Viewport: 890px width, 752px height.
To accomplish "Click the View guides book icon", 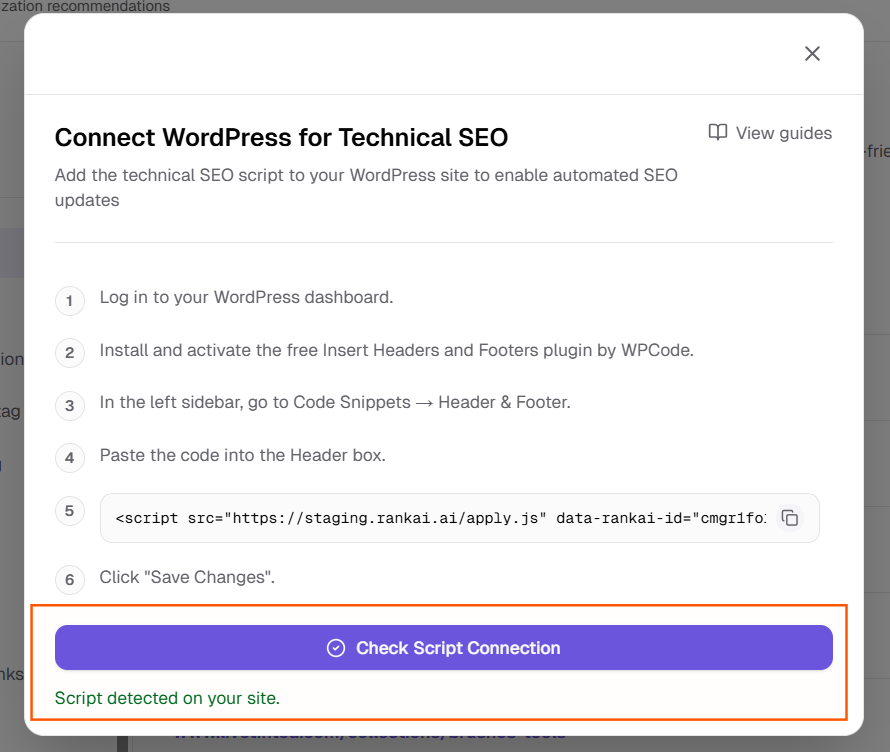I will [x=718, y=132].
